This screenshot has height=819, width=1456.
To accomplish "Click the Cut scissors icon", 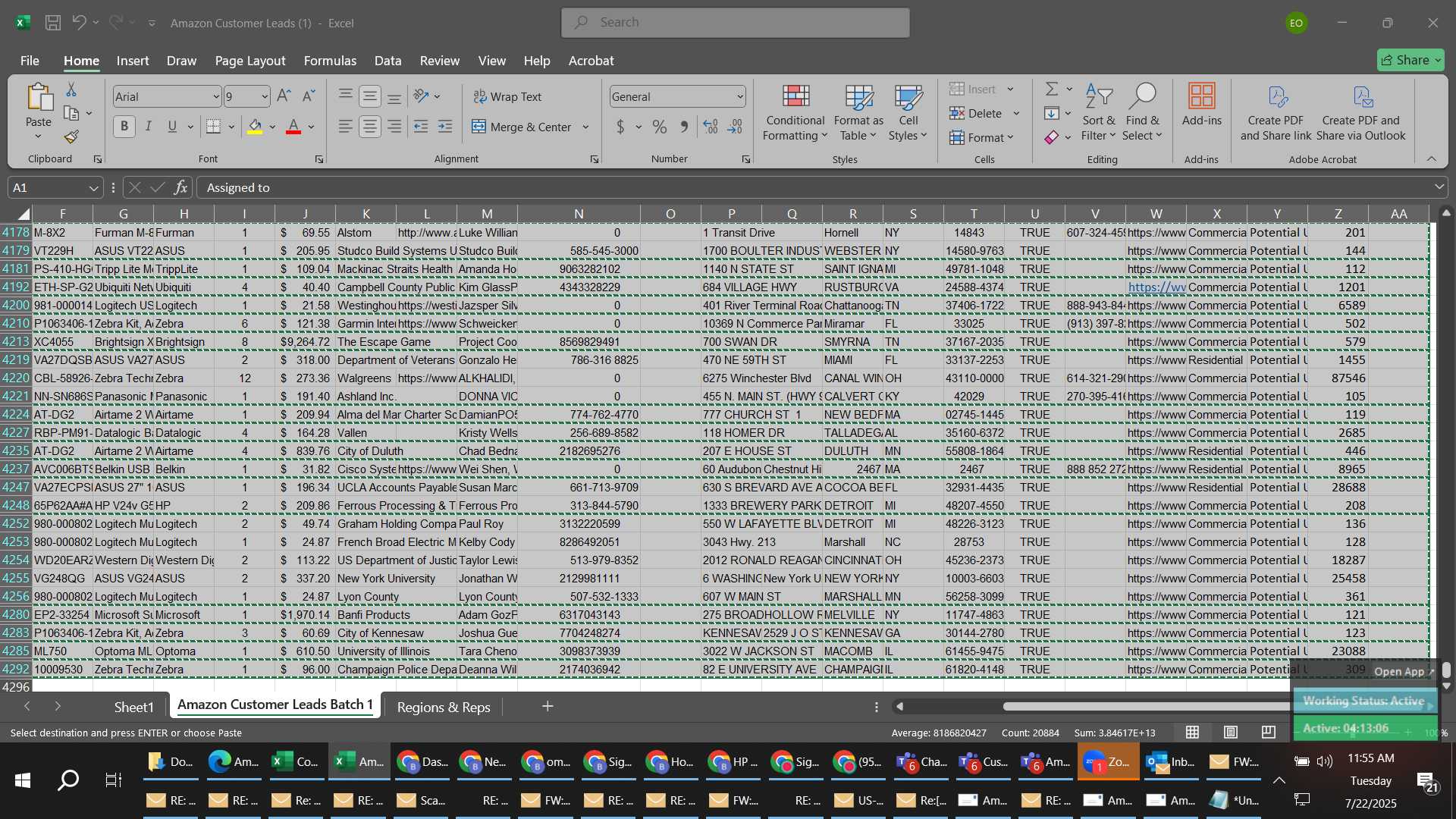I will click(x=71, y=89).
